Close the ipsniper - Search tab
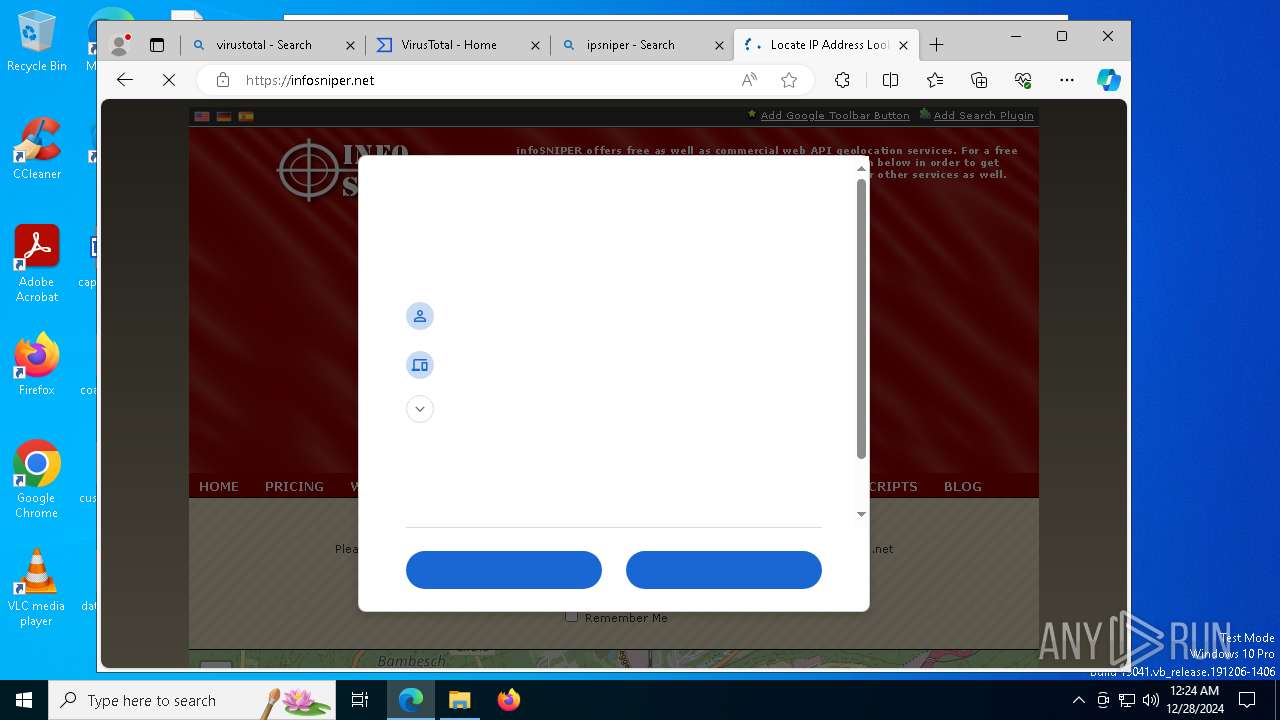This screenshot has width=1280, height=720. (x=719, y=45)
